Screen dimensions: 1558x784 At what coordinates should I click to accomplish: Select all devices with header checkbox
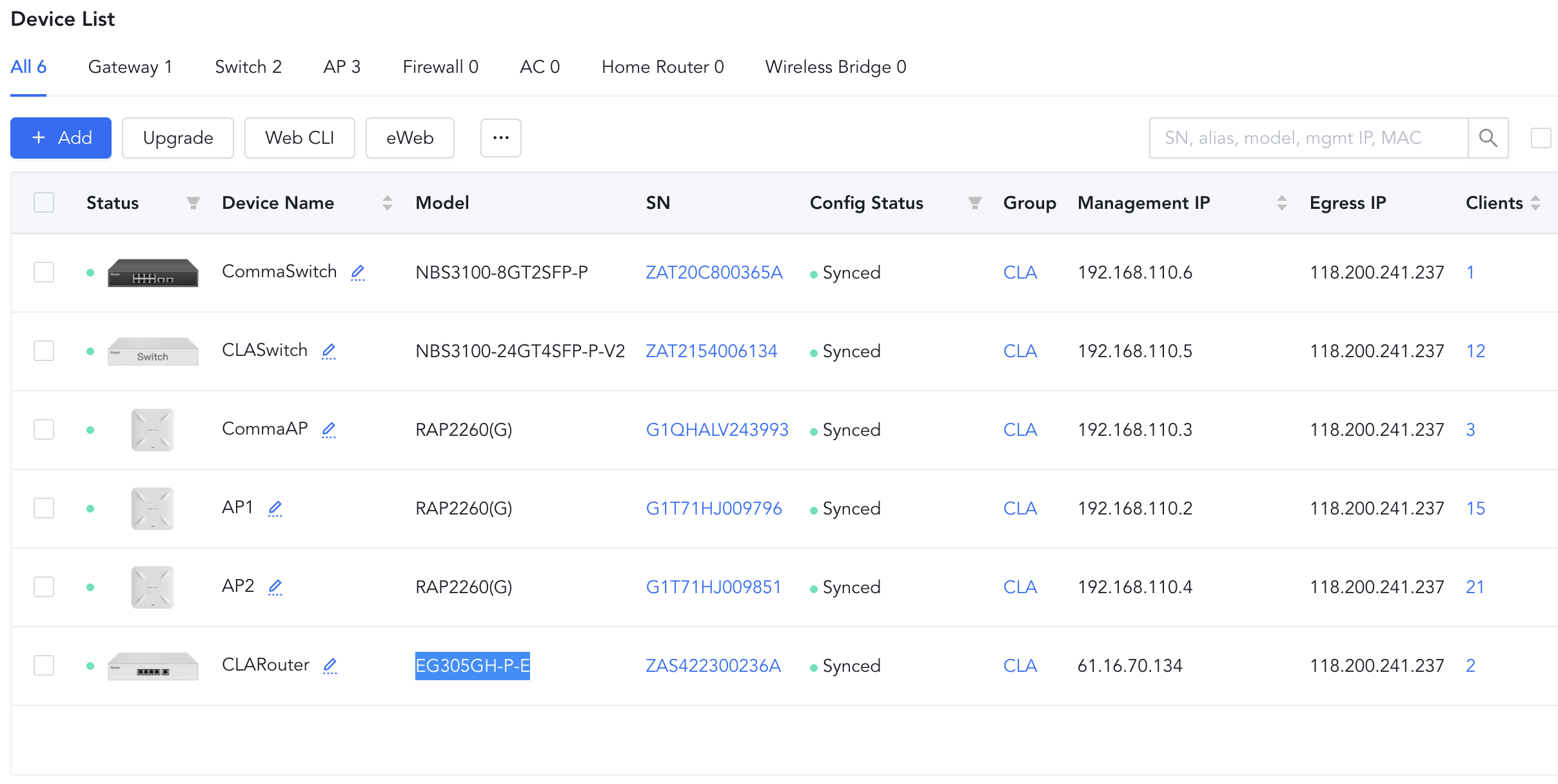click(44, 202)
